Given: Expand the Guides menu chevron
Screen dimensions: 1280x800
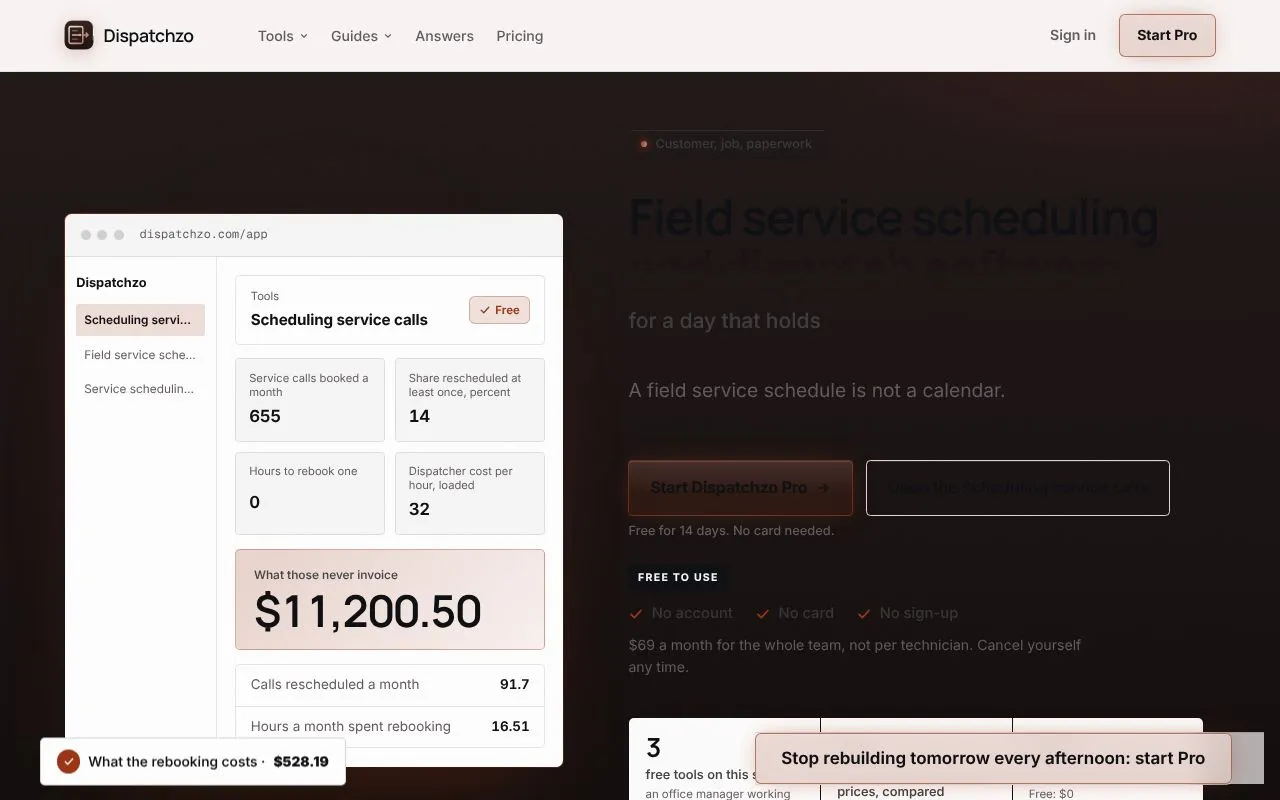Looking at the screenshot, I should (x=388, y=36).
